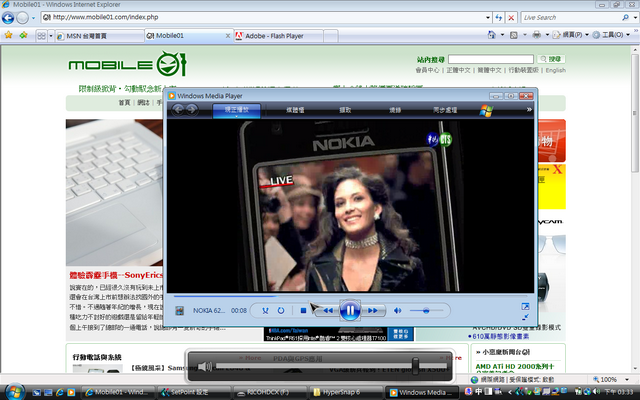Open the Page menu (網頁(P))
Screen dimensions: 640x400
[571, 35]
